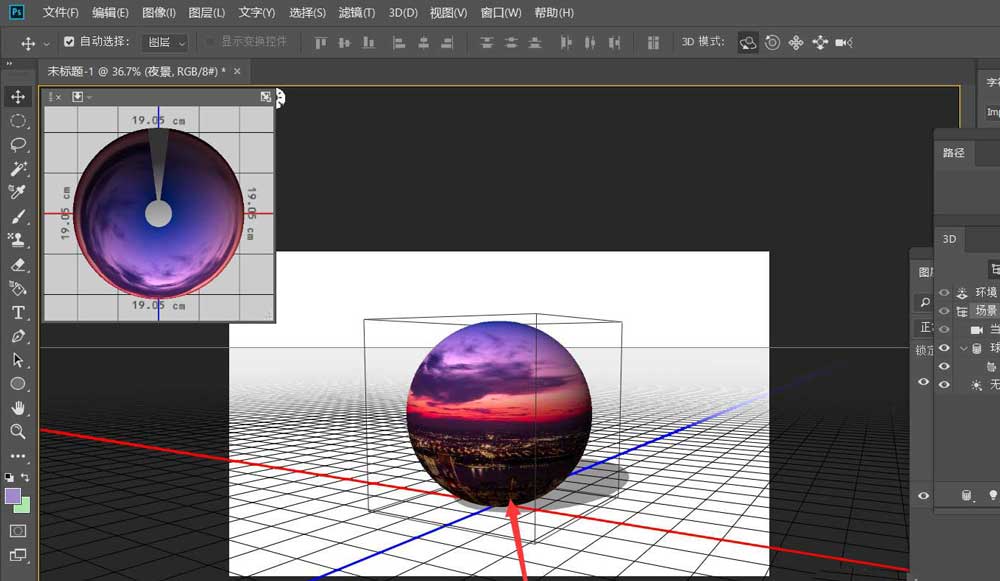Open the 文件(F) menu

(x=61, y=13)
